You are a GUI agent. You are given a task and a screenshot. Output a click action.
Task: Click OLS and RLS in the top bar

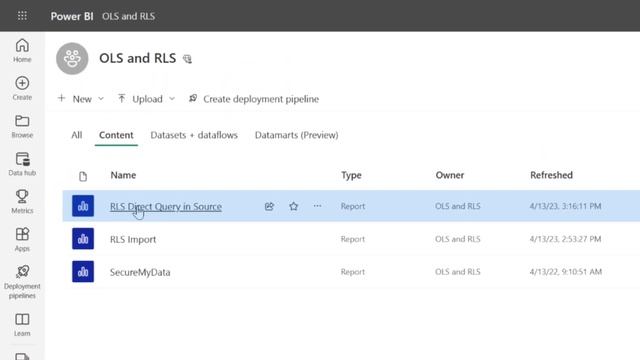[129, 16]
